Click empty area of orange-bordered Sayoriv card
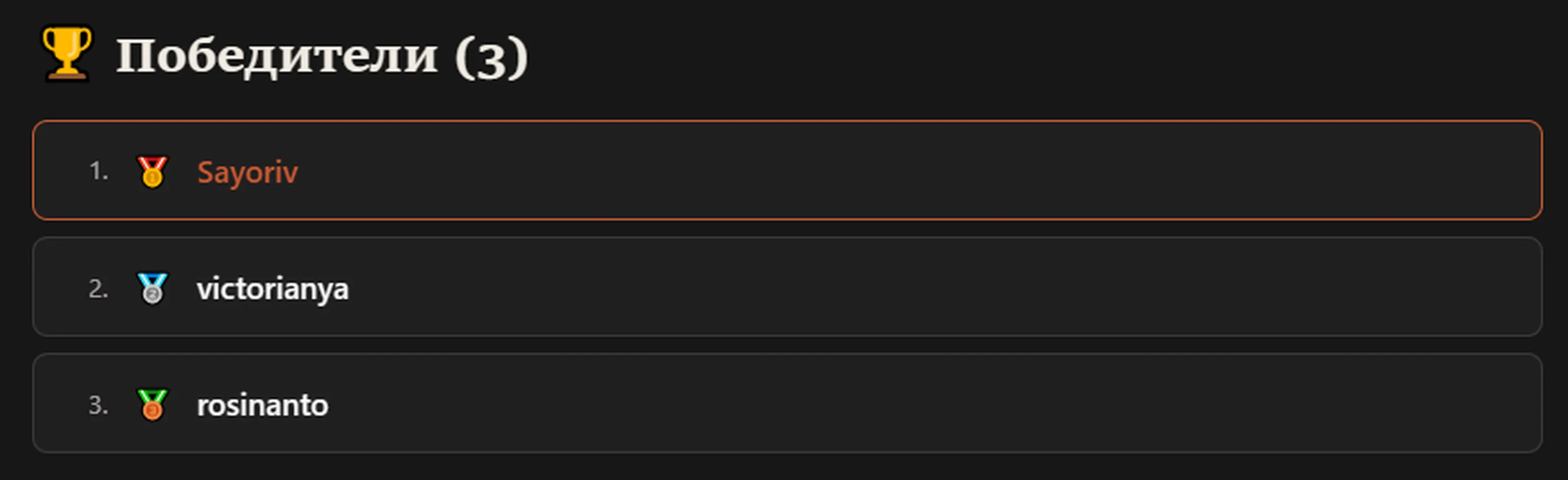 (913, 170)
